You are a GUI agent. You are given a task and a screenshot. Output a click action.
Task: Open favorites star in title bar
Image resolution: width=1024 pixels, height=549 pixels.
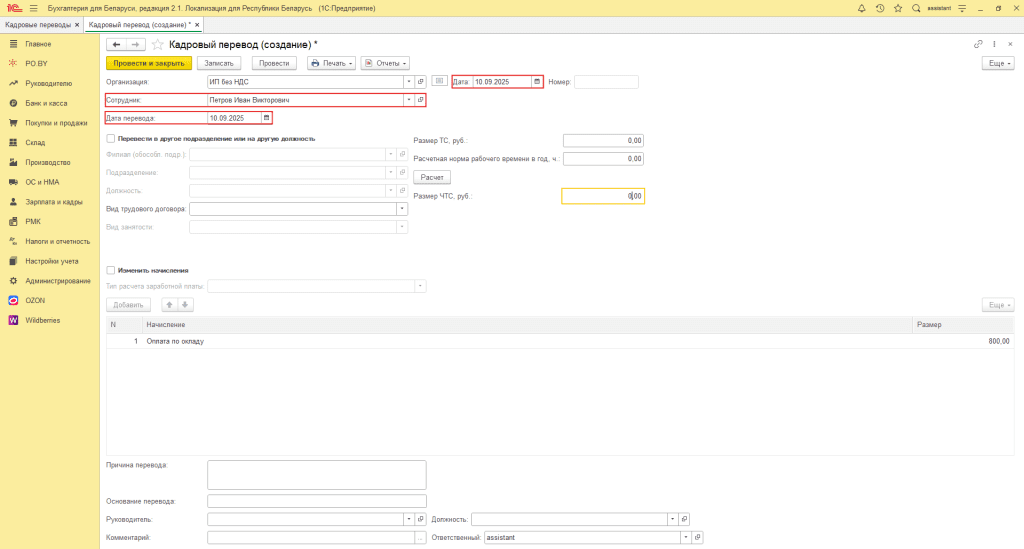898,8
